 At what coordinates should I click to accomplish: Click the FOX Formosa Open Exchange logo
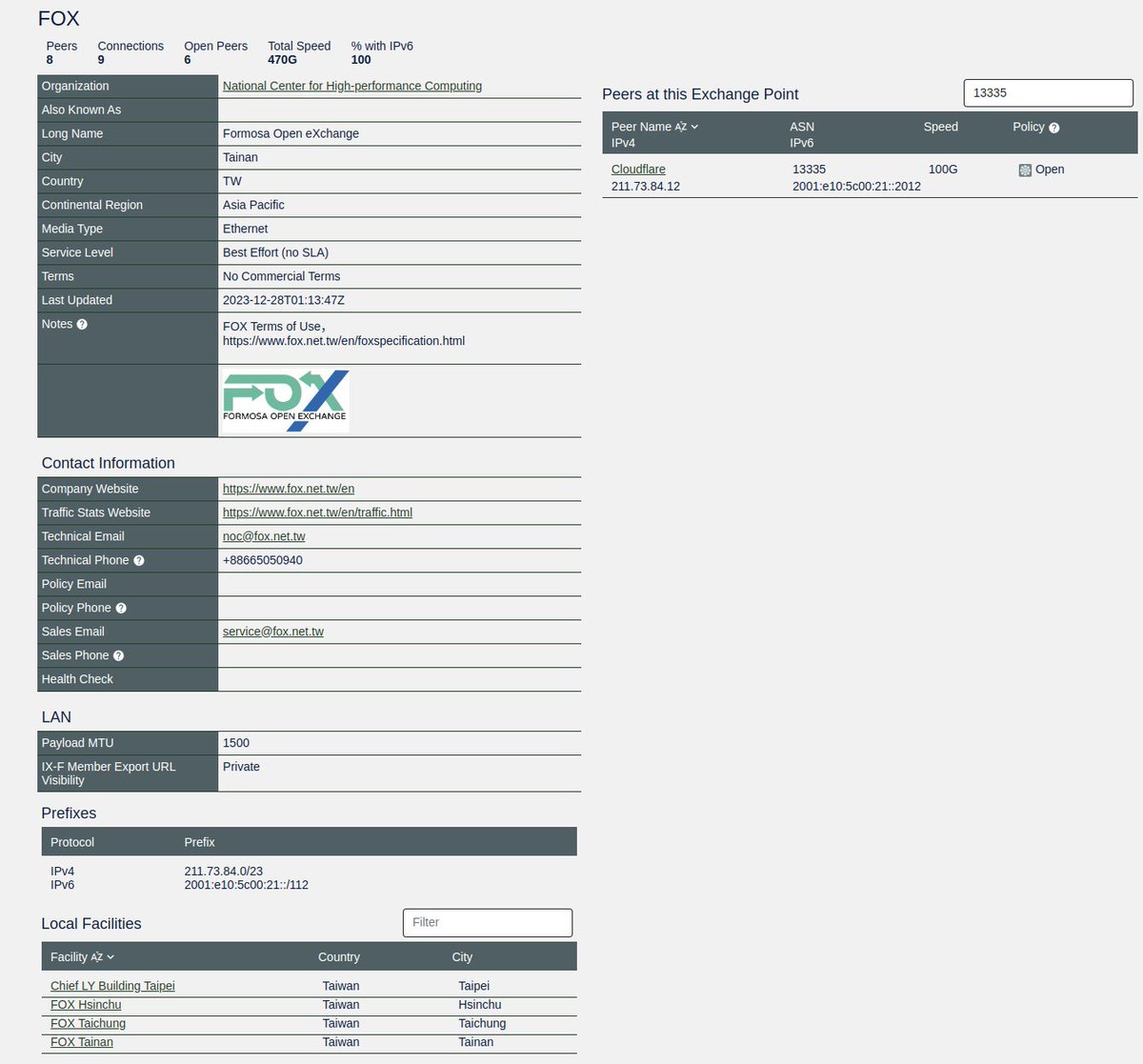286,401
